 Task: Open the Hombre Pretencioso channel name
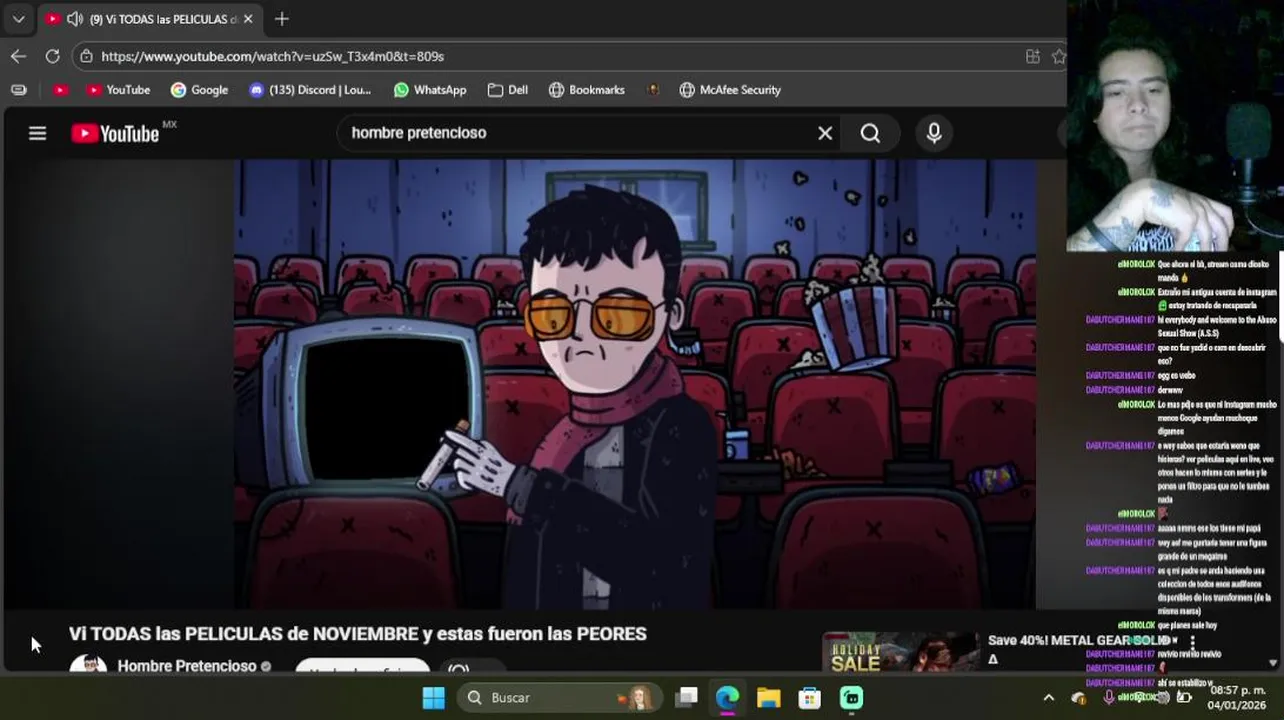point(187,666)
